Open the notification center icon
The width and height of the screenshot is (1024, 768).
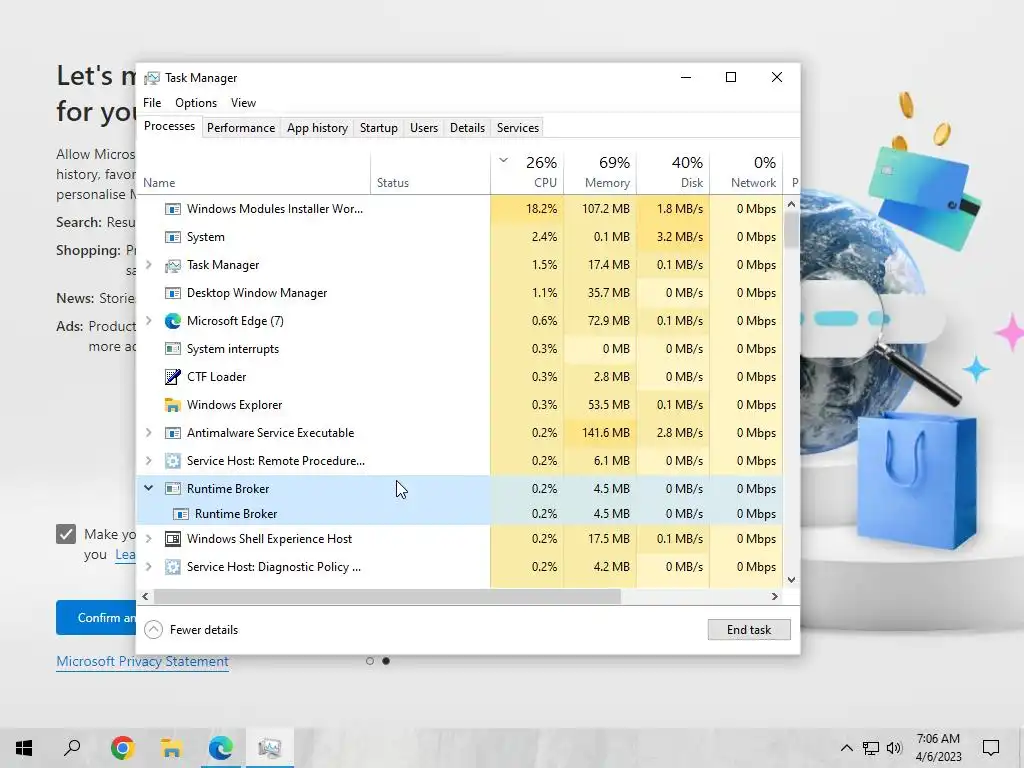pos(991,748)
